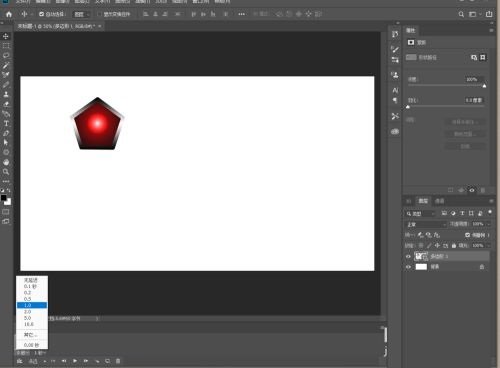Select the Hand tool

pos(6,162)
